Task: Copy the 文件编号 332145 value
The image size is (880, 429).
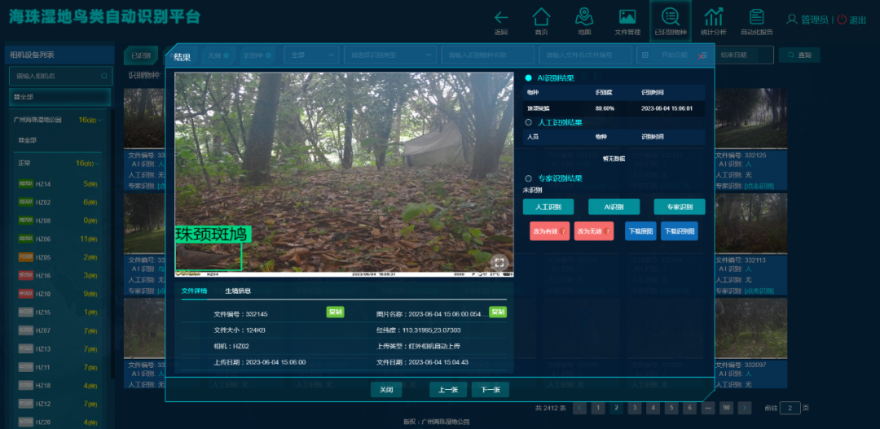Action: [335, 312]
